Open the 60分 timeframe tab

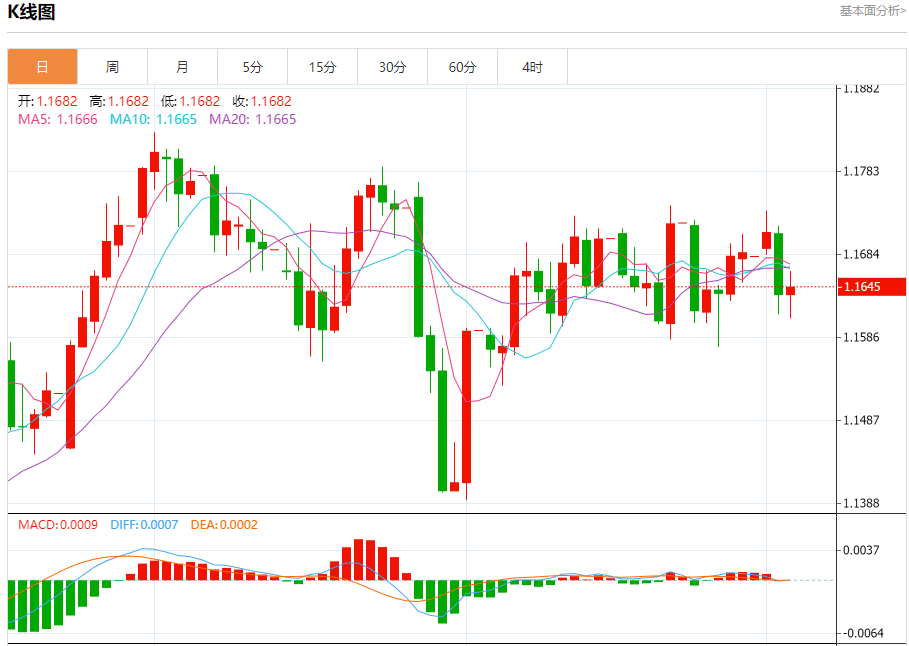click(x=463, y=67)
